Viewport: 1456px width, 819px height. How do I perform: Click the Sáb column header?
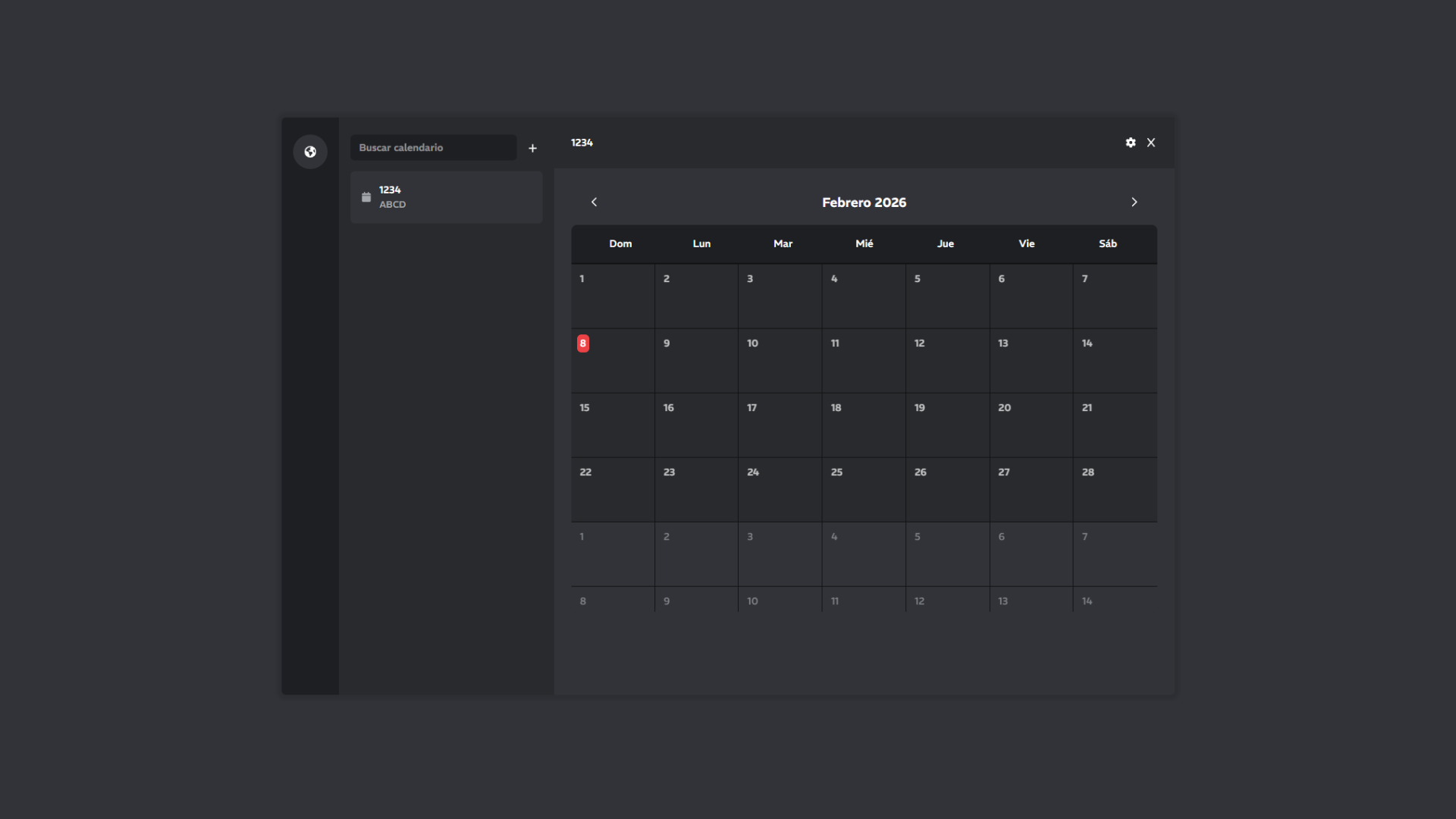[x=1107, y=243]
